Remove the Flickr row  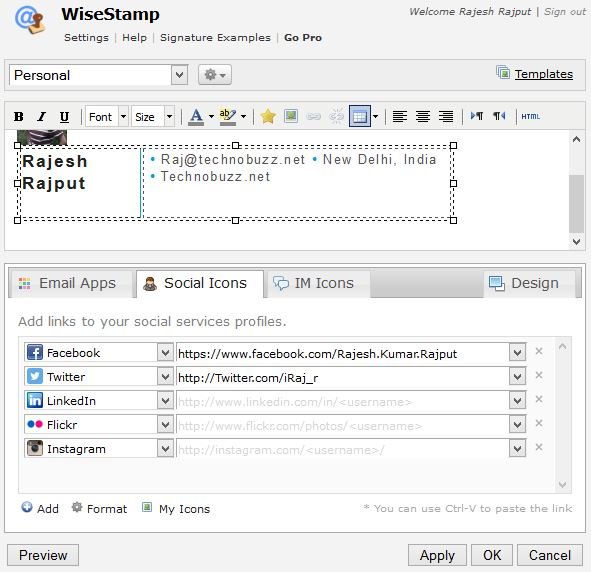[x=539, y=423]
